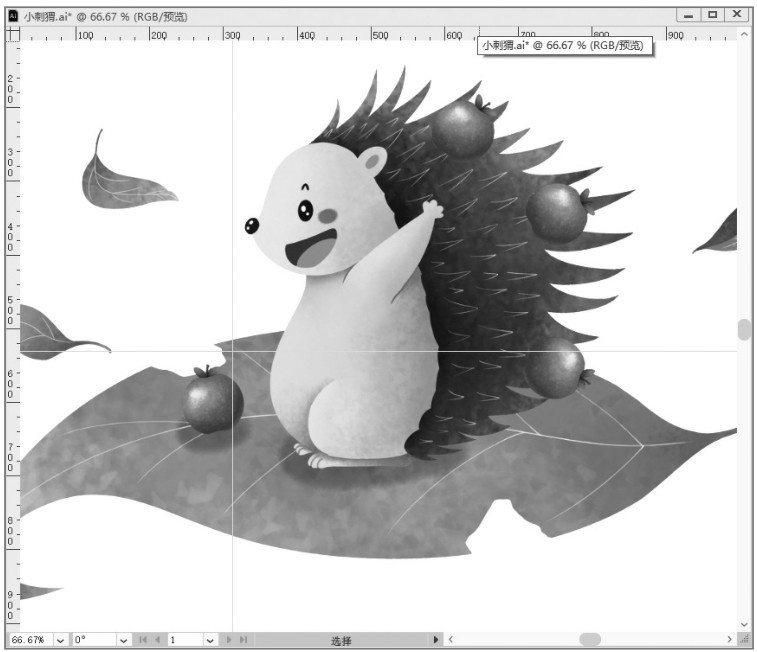Screen dimensions: 757x652
Task: Click the horizontal scrollbar thumb
Action: 590,640
